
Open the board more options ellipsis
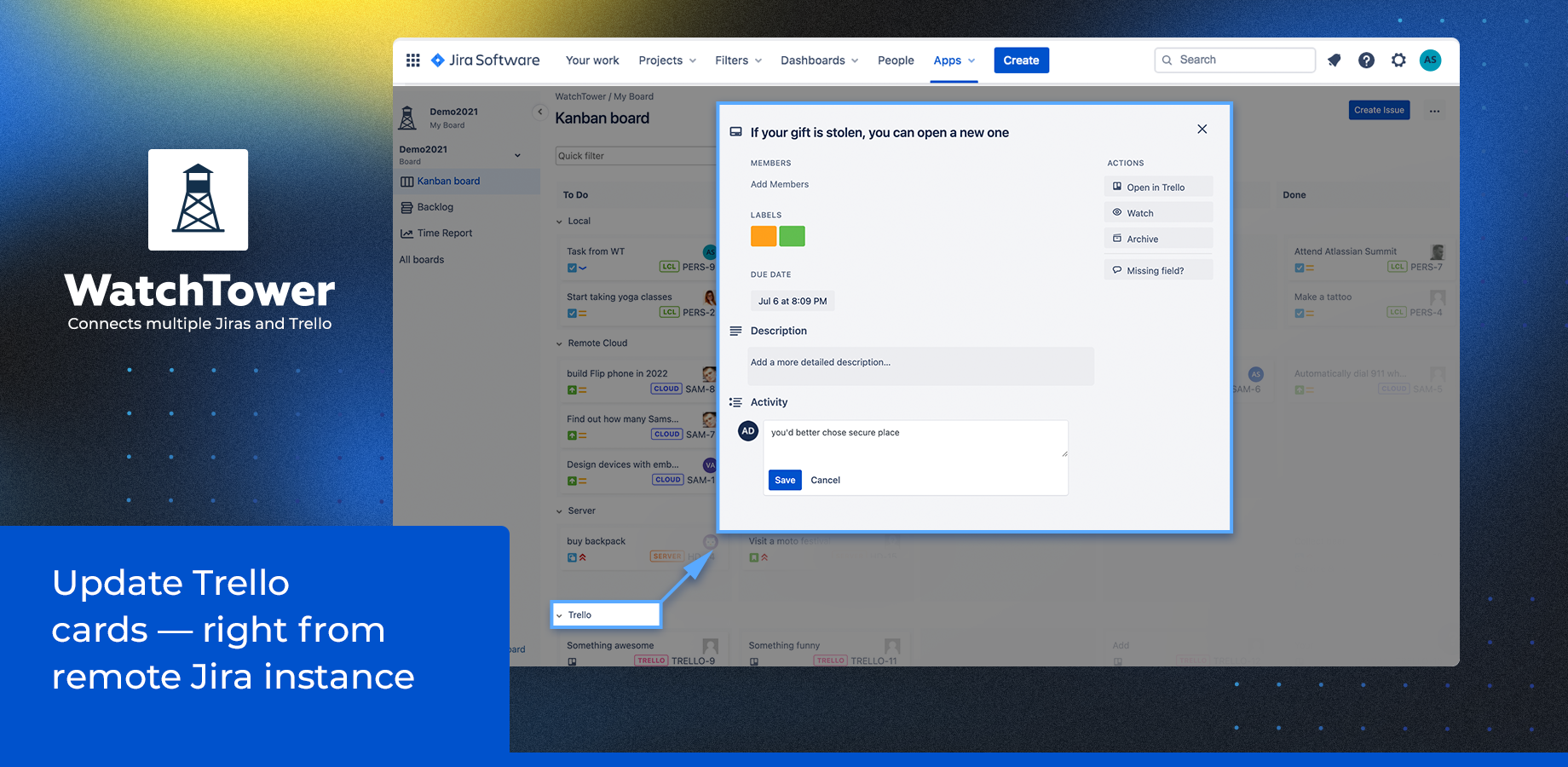point(1435,111)
